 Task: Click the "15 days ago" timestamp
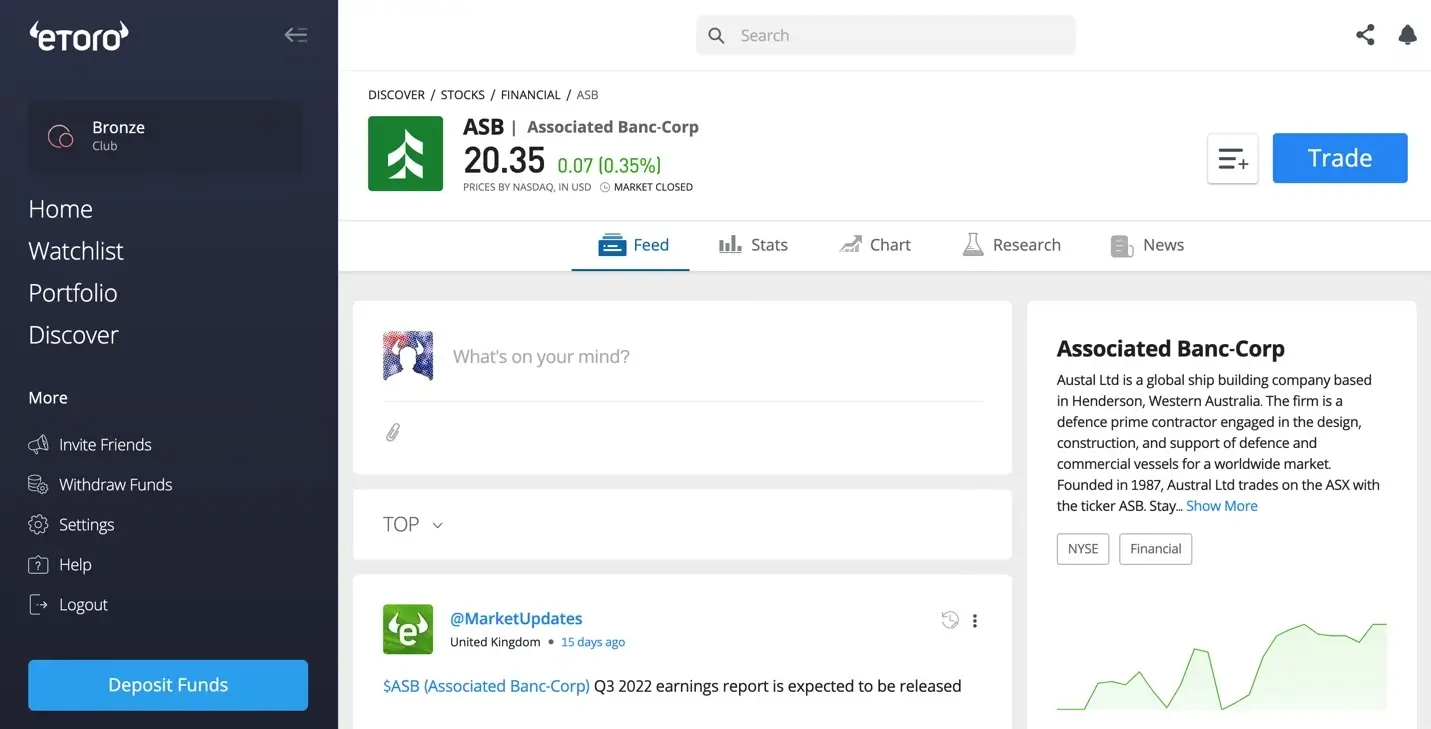click(593, 642)
